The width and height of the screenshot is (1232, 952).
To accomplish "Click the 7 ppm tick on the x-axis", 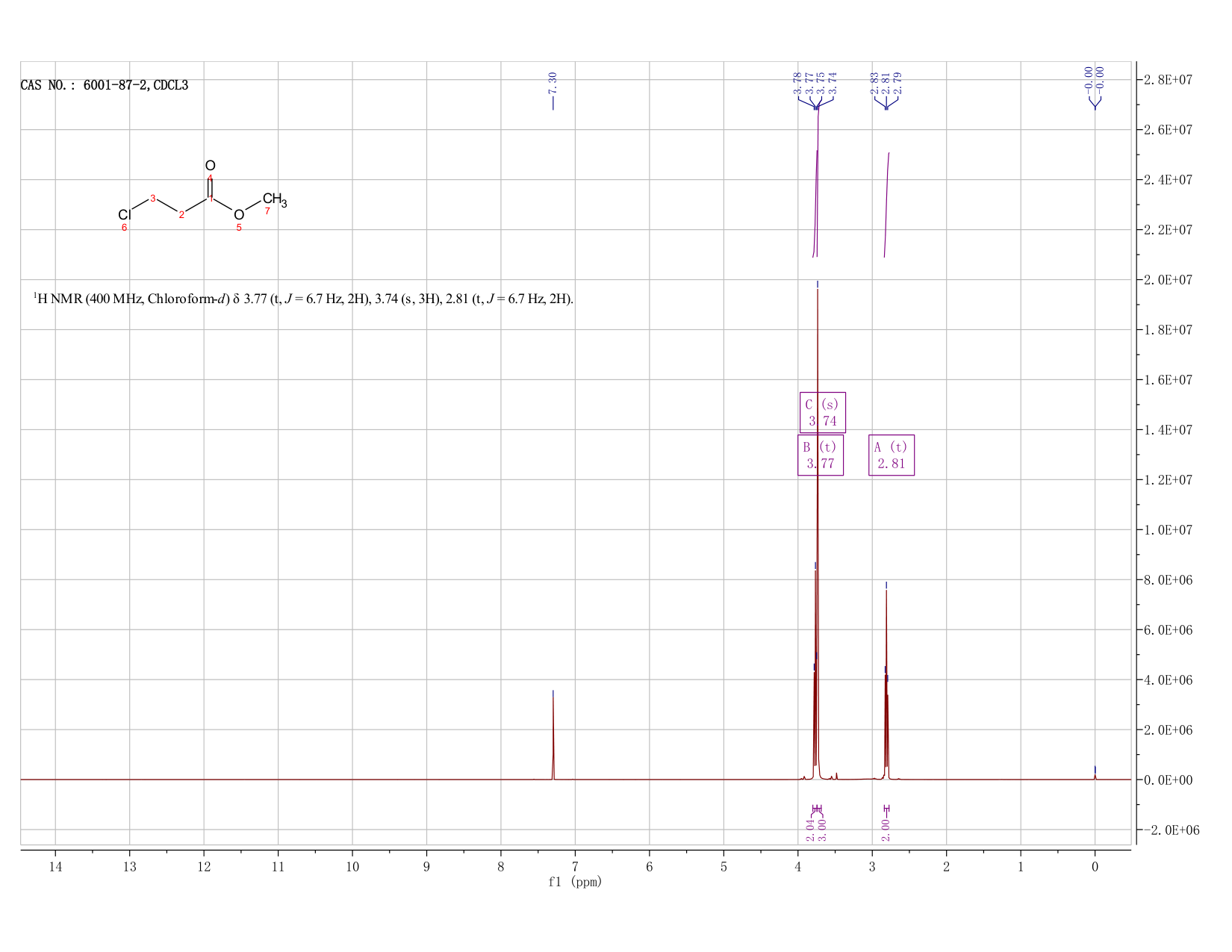I will click(575, 866).
